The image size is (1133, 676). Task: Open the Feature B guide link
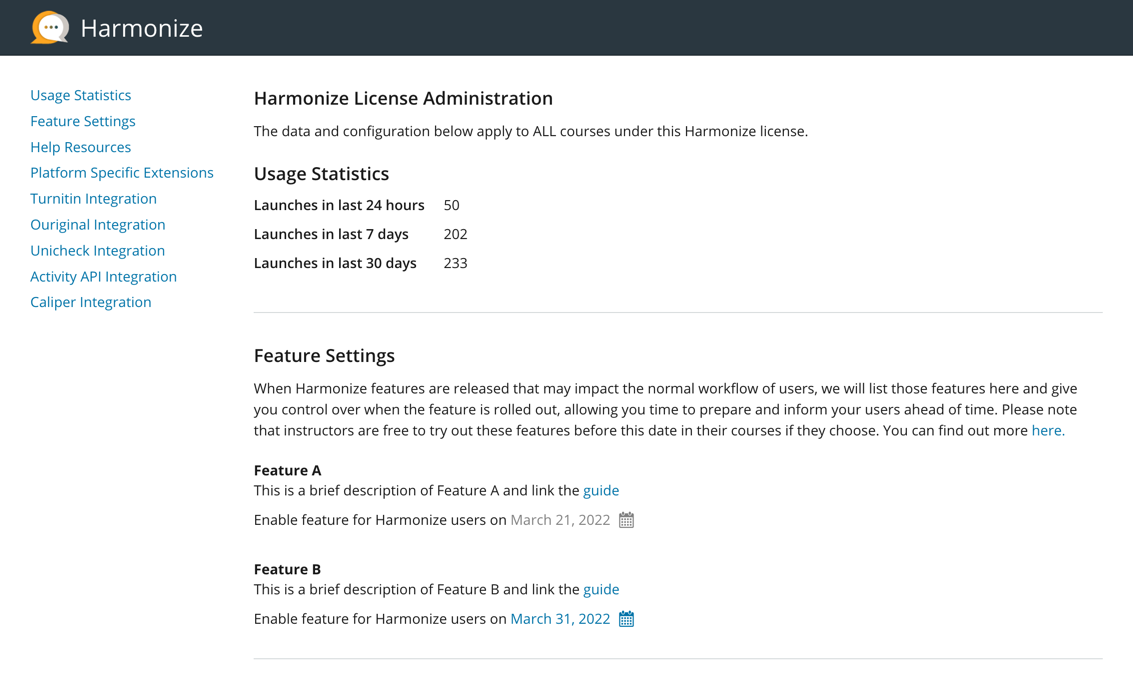click(x=600, y=590)
